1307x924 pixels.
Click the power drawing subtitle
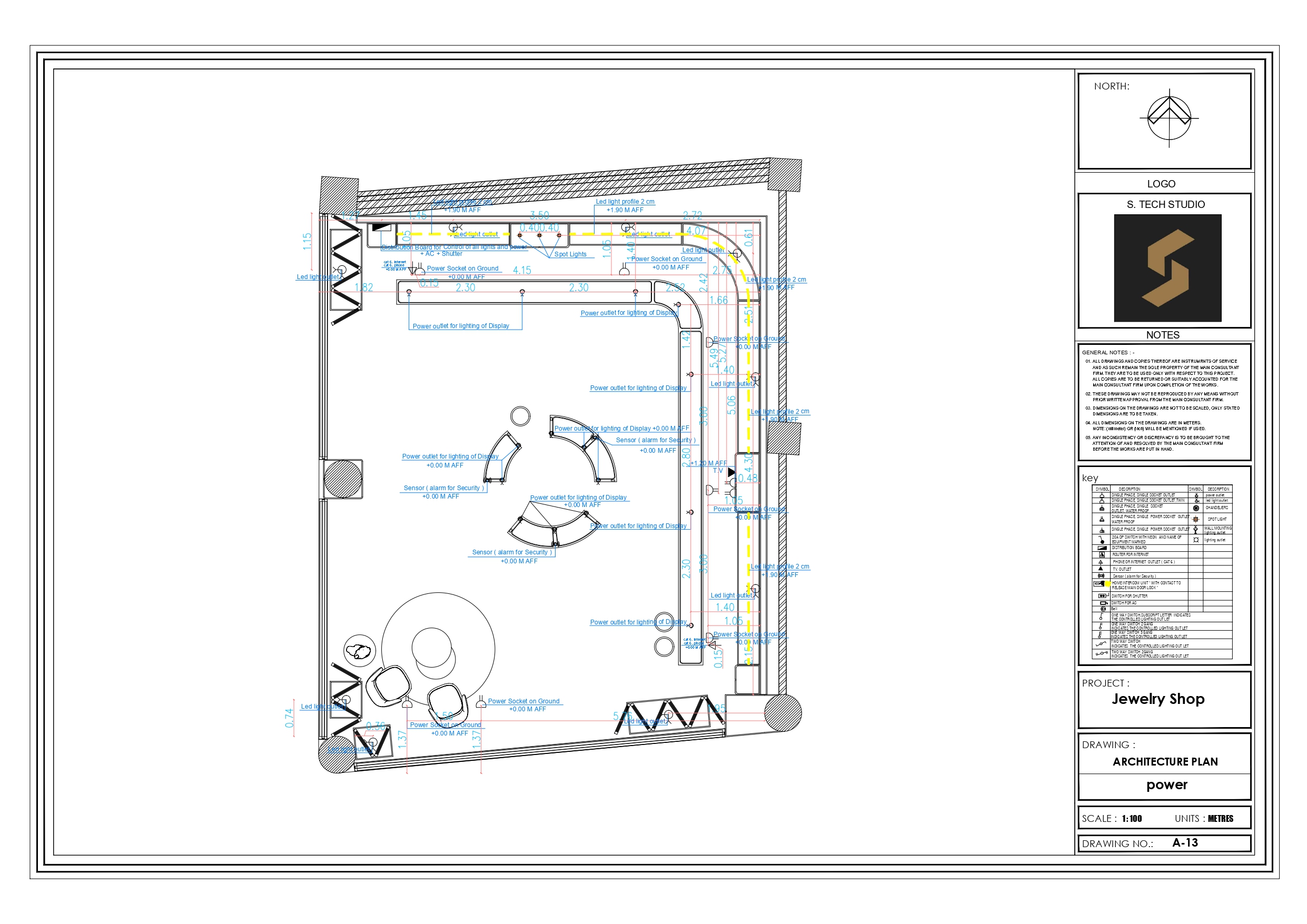point(1167,785)
